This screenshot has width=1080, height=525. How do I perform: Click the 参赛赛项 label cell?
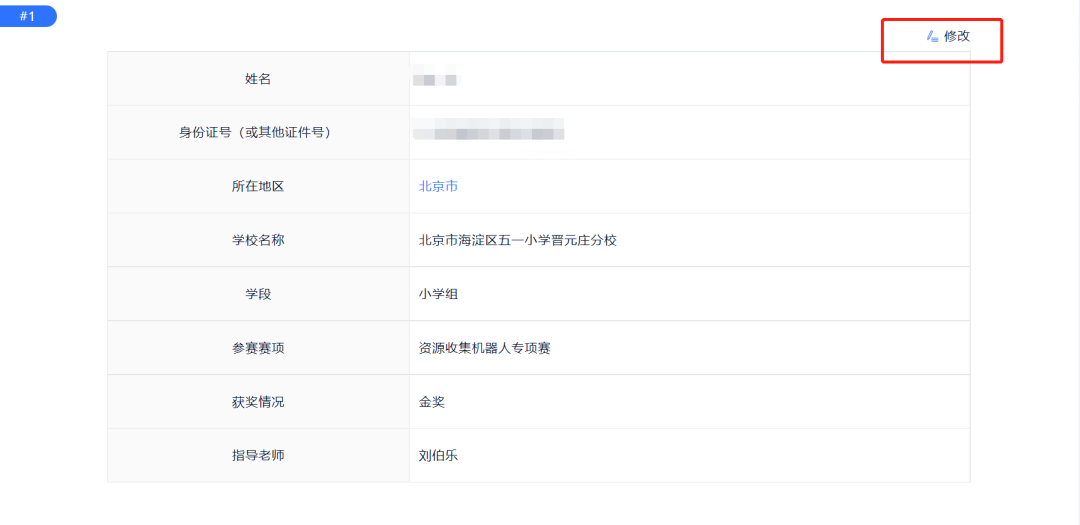point(258,348)
